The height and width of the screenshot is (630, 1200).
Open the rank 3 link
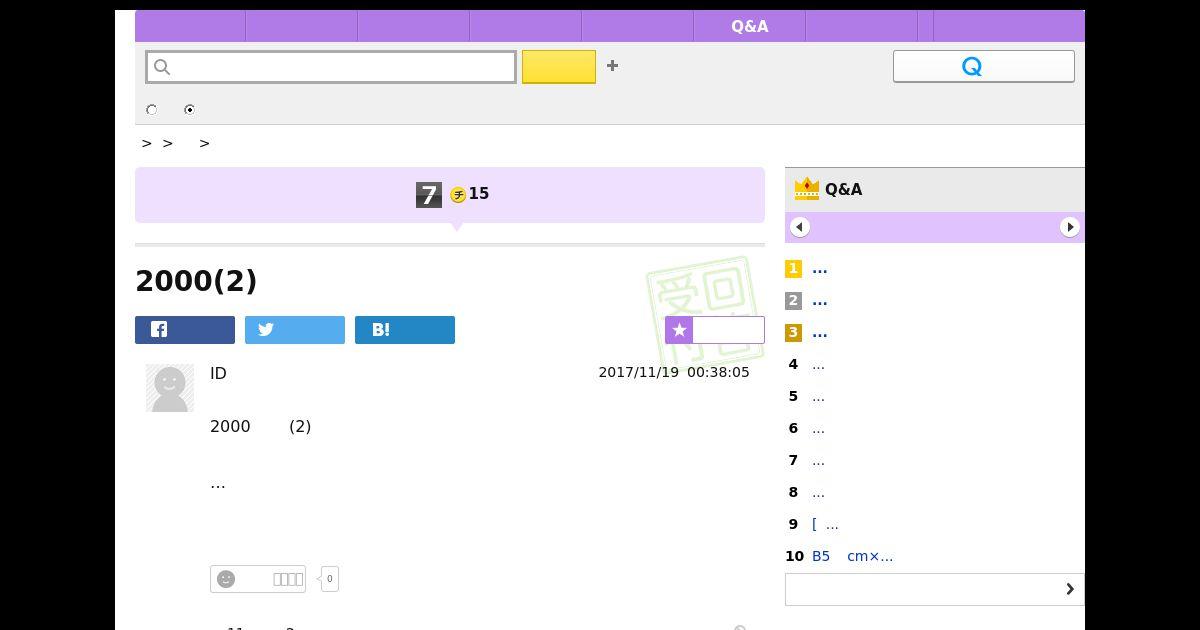point(820,333)
